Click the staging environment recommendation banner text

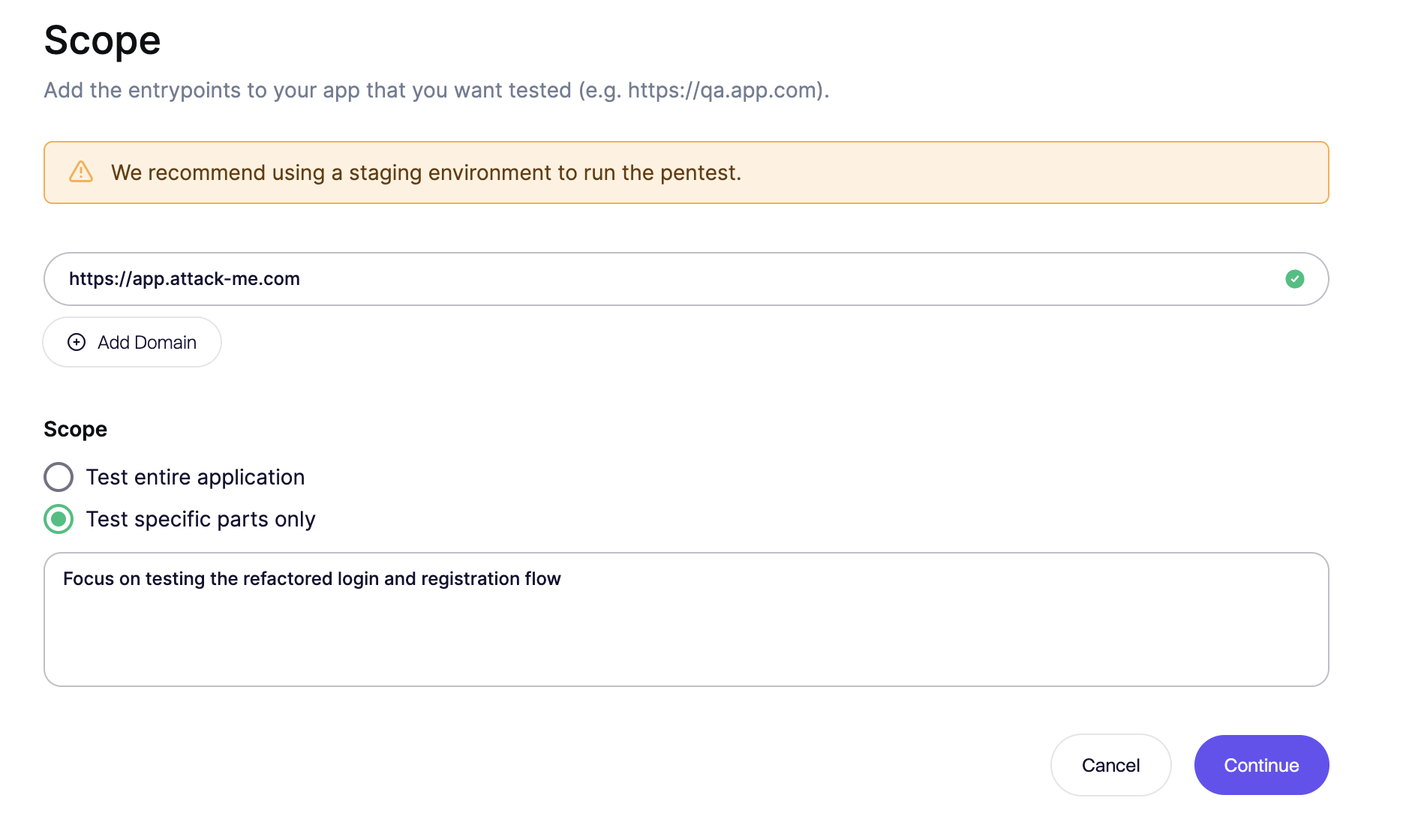point(425,172)
